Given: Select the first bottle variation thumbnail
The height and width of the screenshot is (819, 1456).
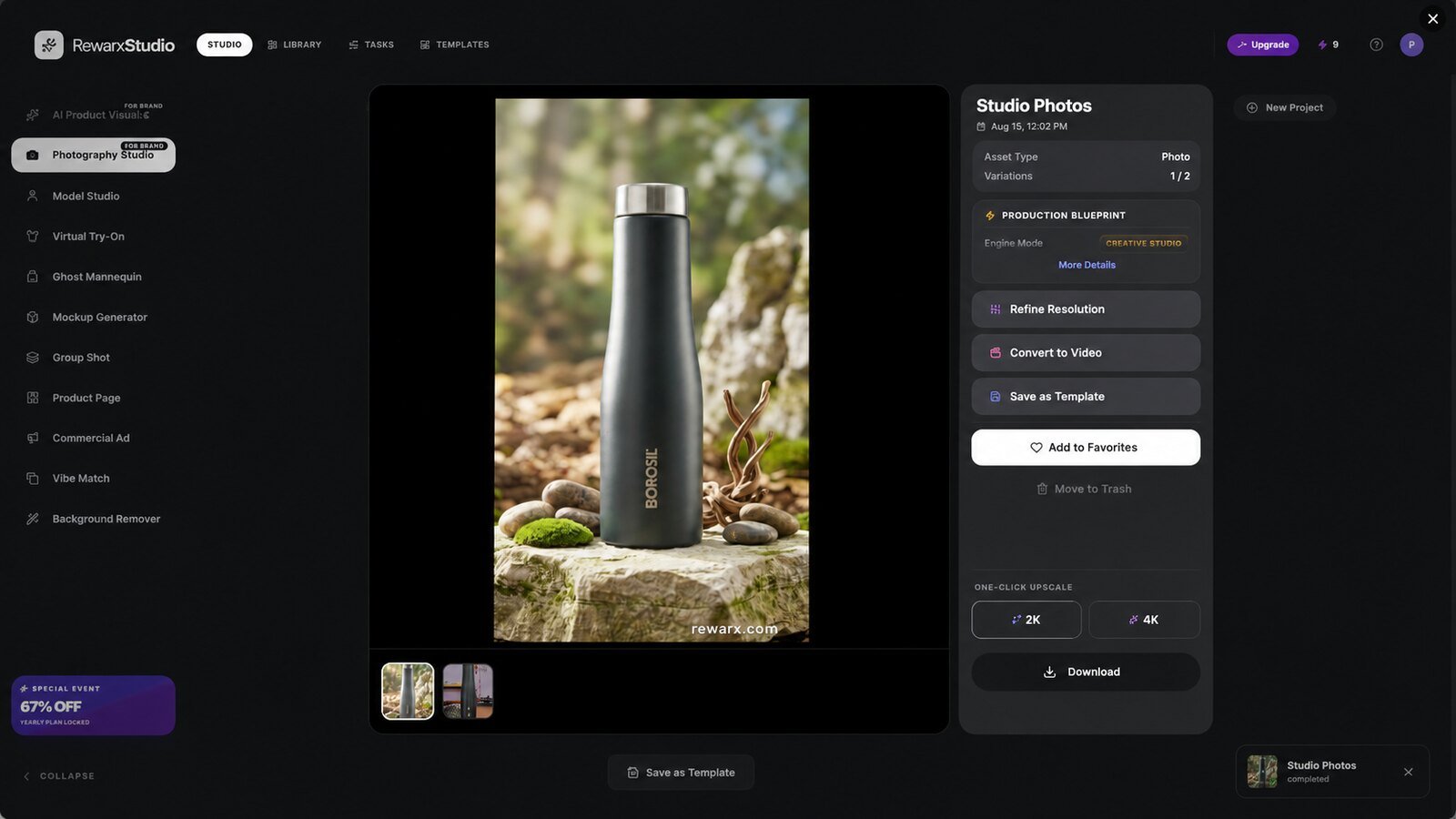Looking at the screenshot, I should (x=408, y=692).
